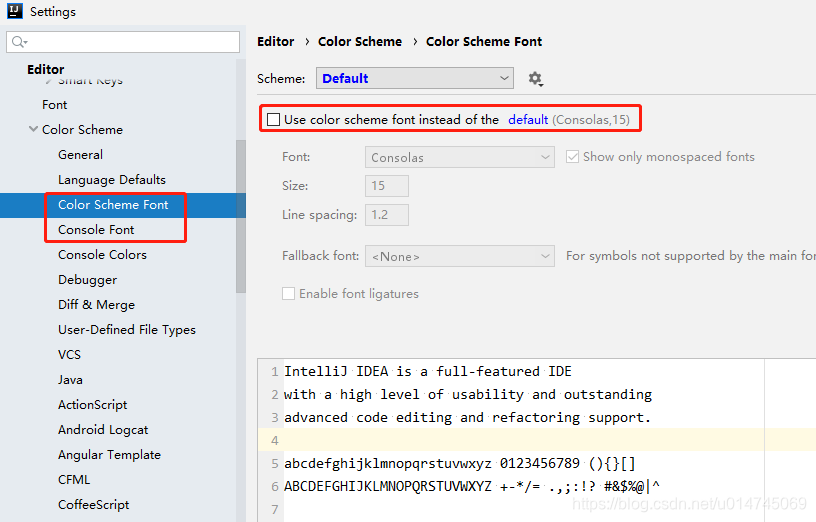Collapse the Color Scheme tree node
The width and height of the screenshot is (816, 522).
point(33,129)
